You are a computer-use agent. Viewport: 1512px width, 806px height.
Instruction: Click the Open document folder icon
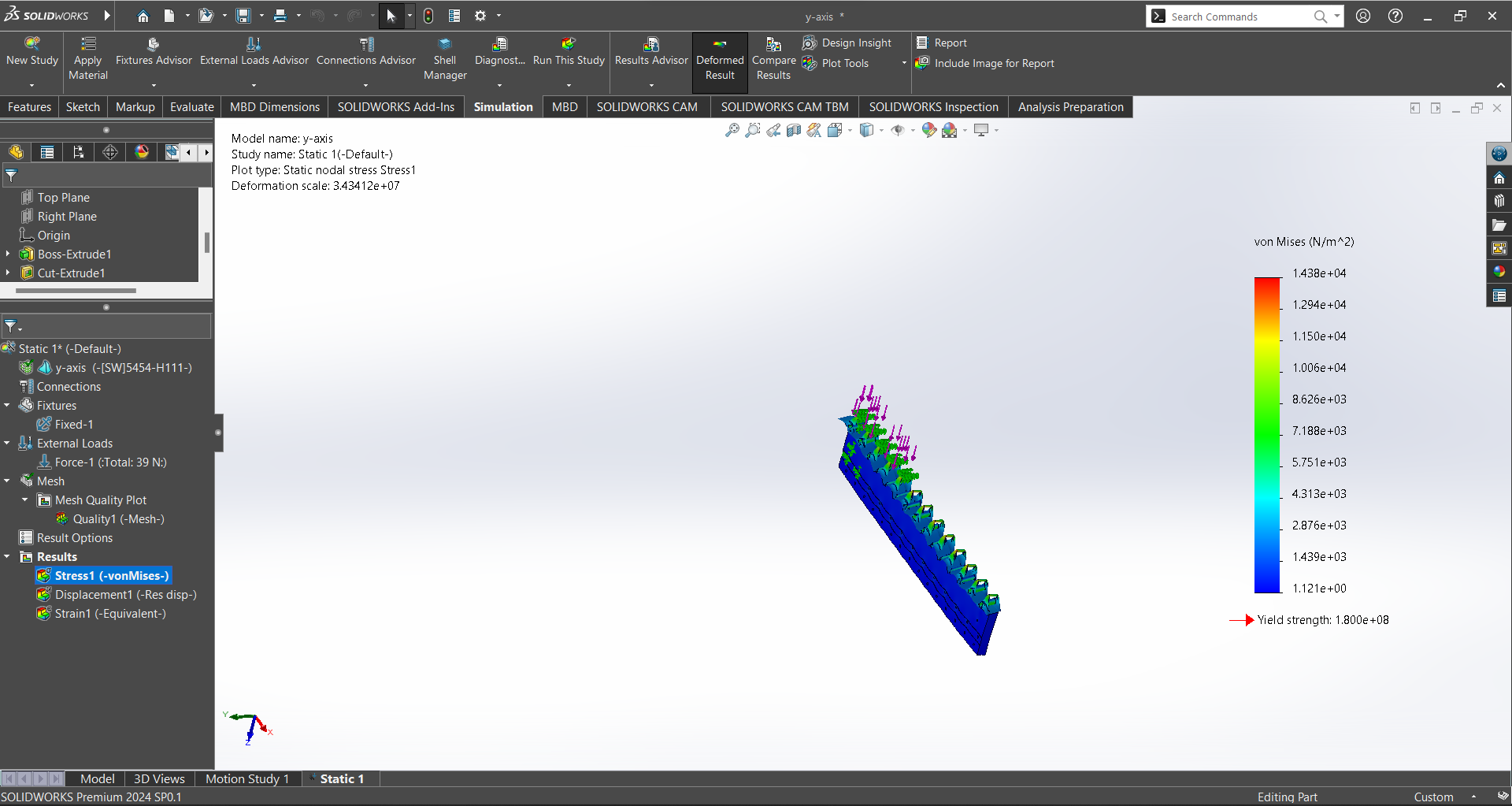pos(206,16)
